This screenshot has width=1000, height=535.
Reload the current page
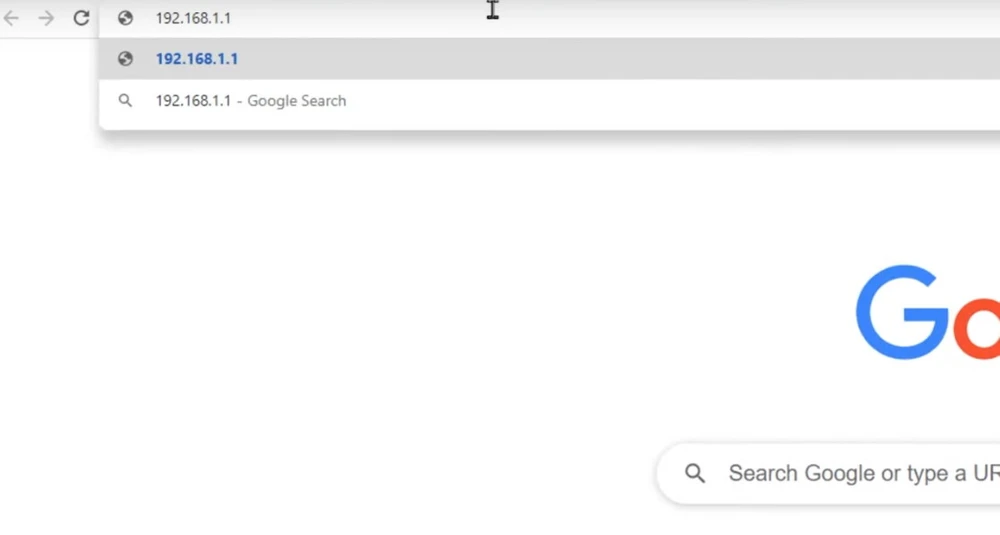[81, 18]
